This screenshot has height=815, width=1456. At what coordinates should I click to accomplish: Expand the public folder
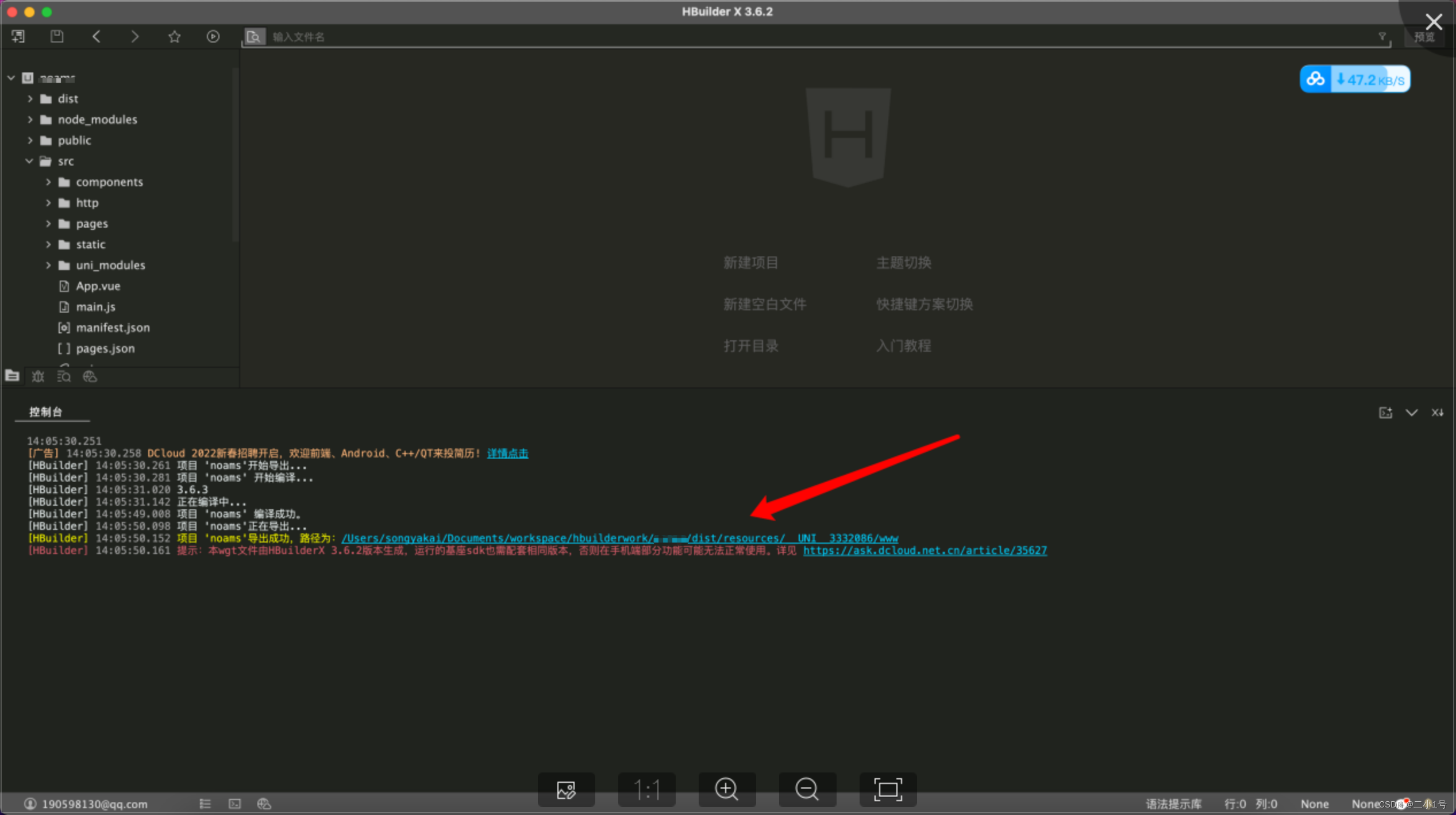tap(30, 140)
